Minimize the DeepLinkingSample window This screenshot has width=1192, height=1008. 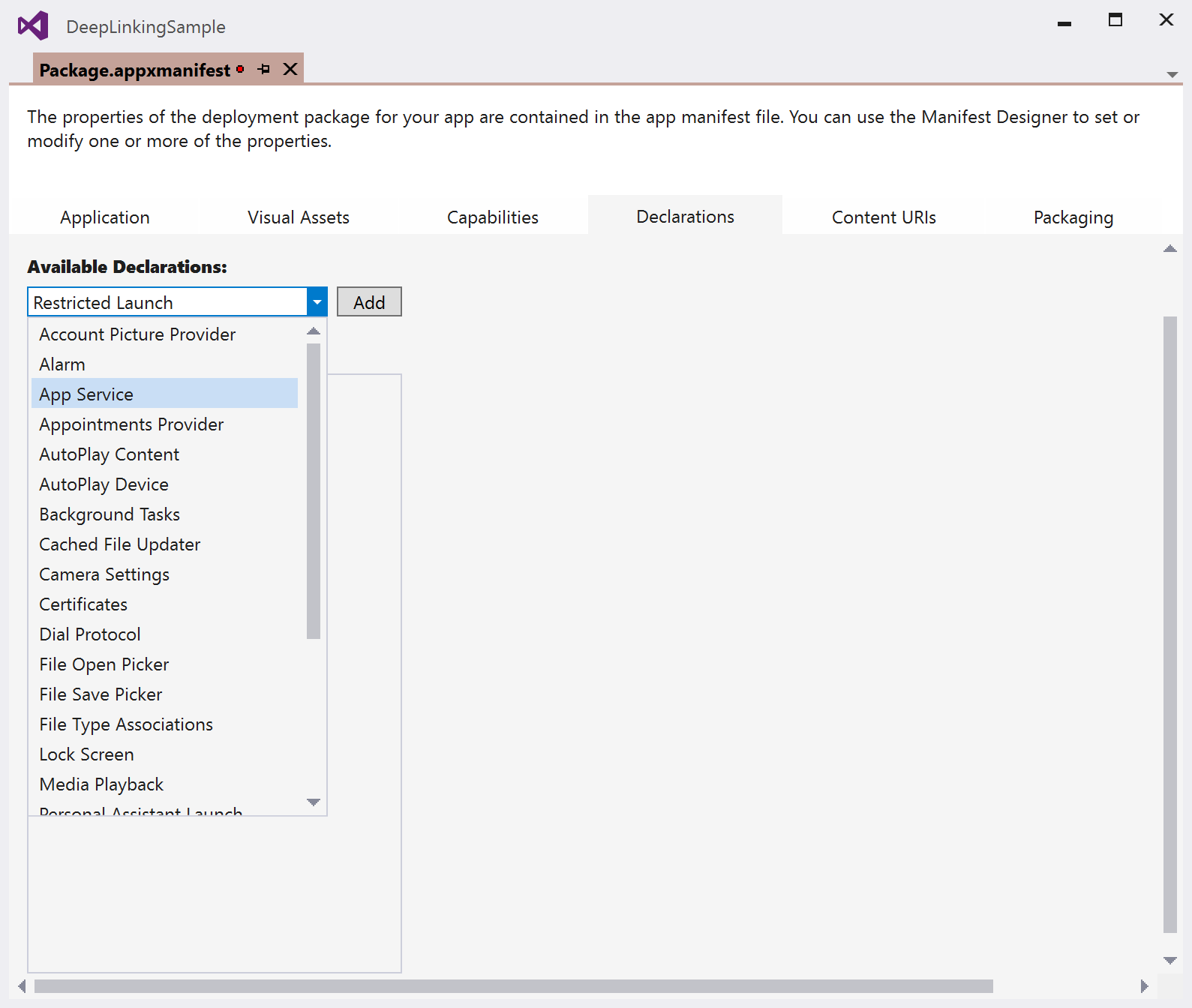pyautogui.click(x=1064, y=23)
